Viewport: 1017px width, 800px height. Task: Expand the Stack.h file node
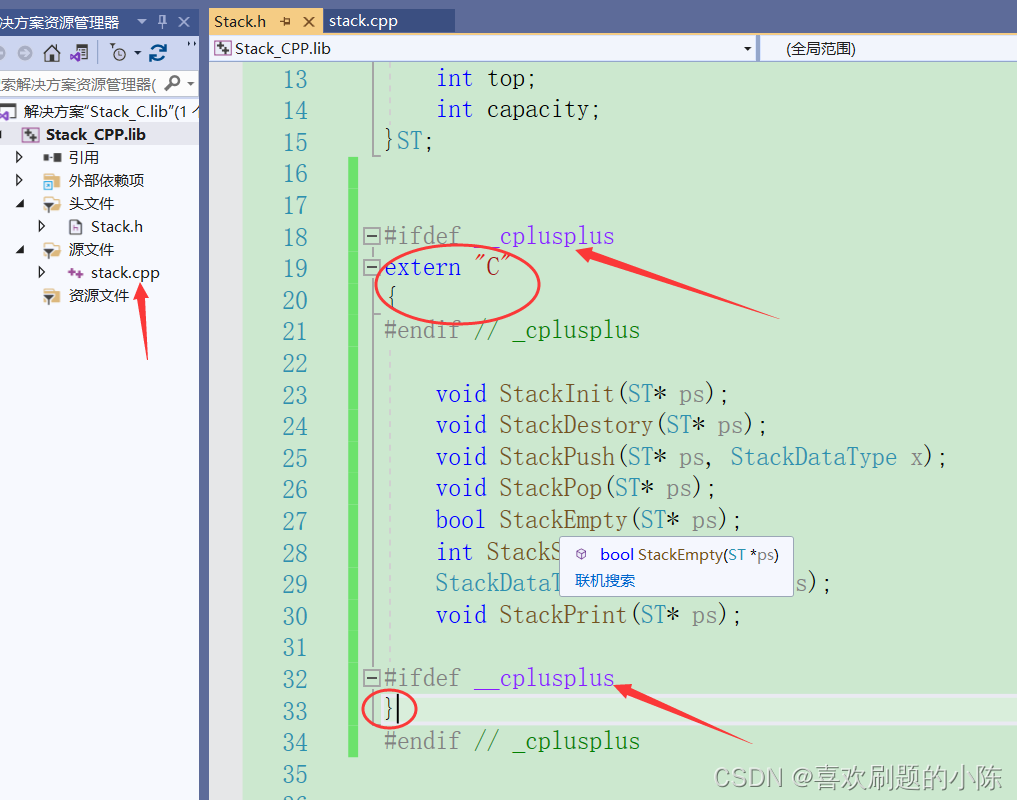click(42, 226)
